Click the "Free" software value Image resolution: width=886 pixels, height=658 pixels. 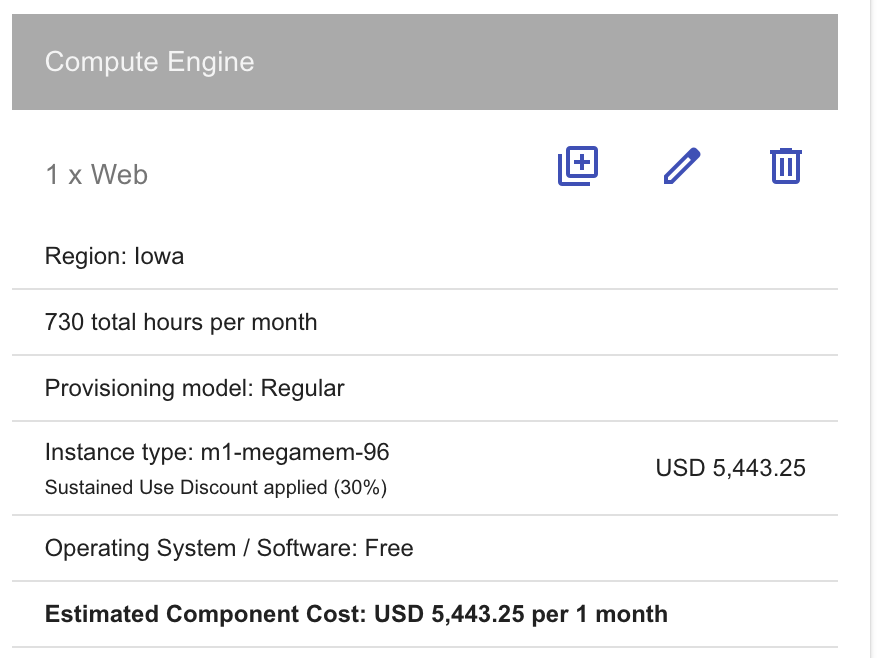point(389,548)
